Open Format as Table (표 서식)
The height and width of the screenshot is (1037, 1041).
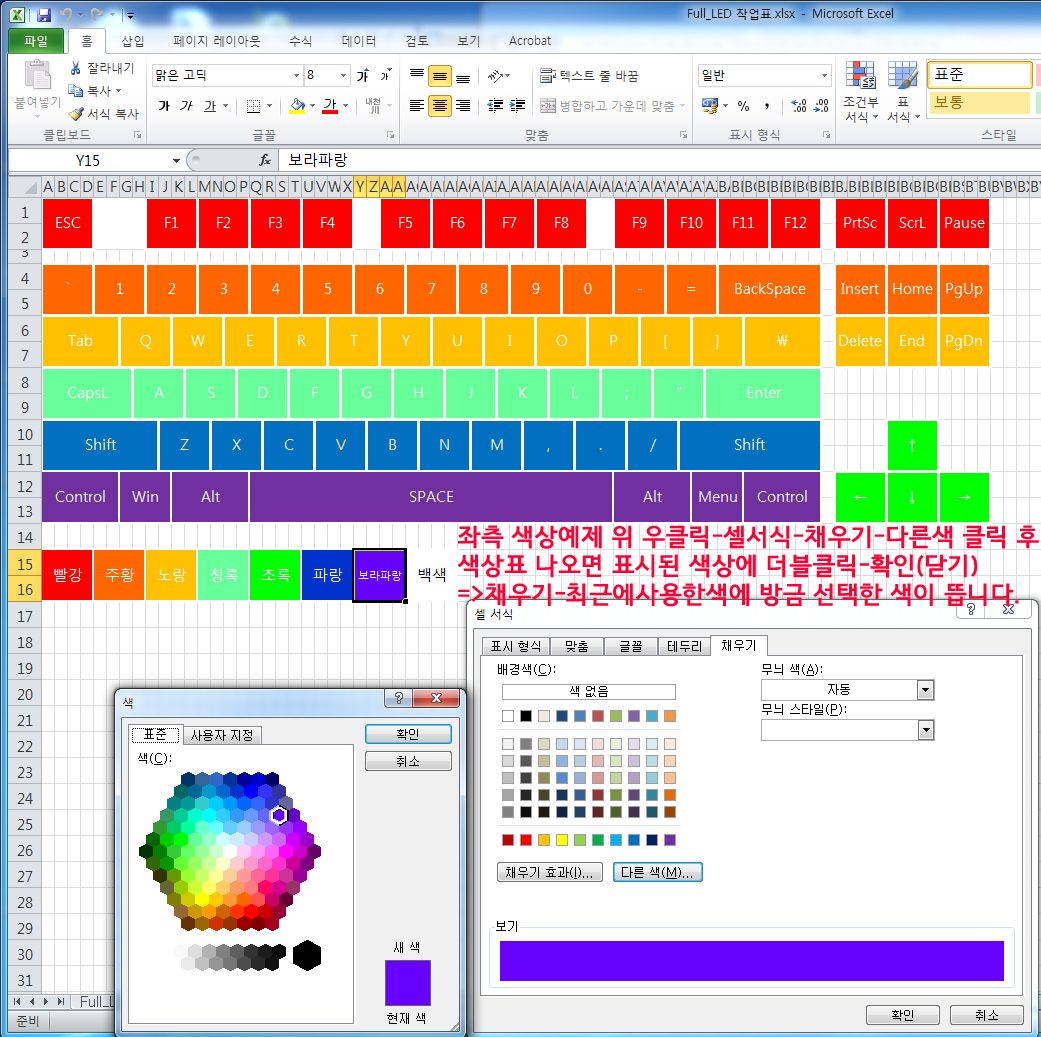[903, 92]
